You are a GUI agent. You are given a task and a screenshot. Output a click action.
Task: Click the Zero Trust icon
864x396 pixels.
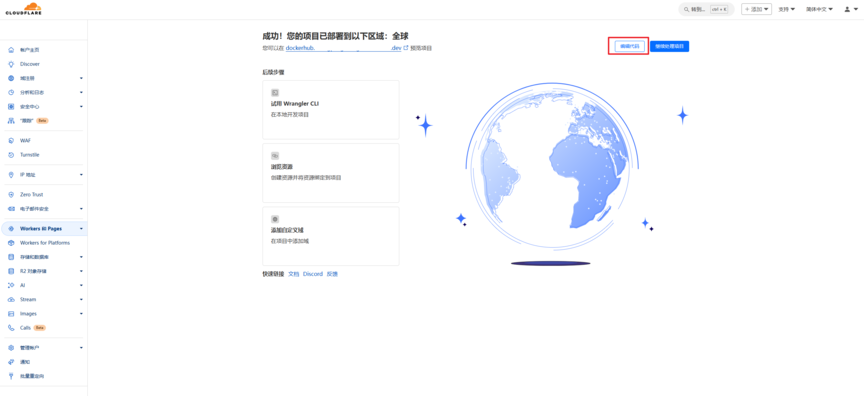11,194
